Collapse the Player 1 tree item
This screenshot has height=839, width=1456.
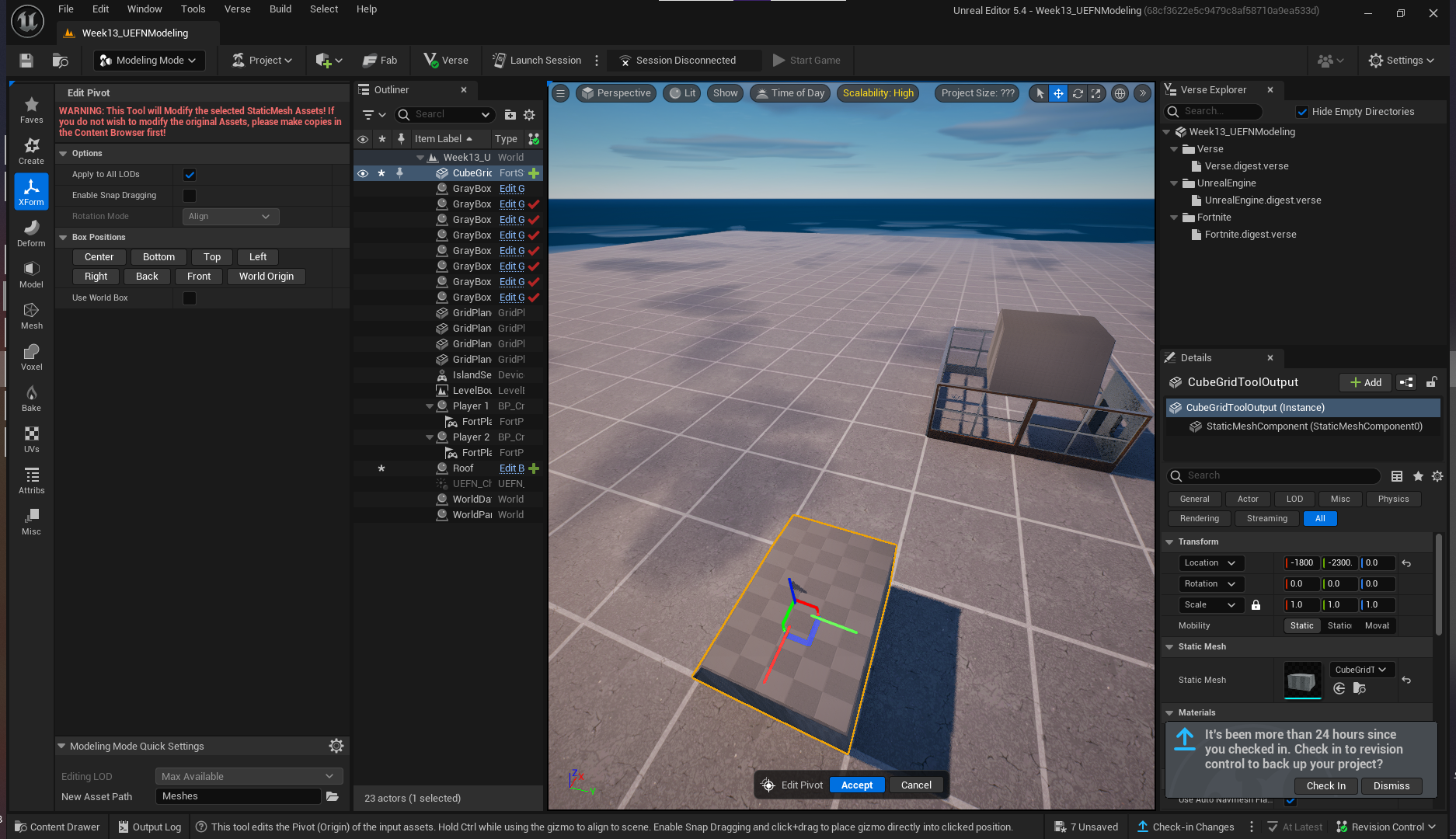430,406
